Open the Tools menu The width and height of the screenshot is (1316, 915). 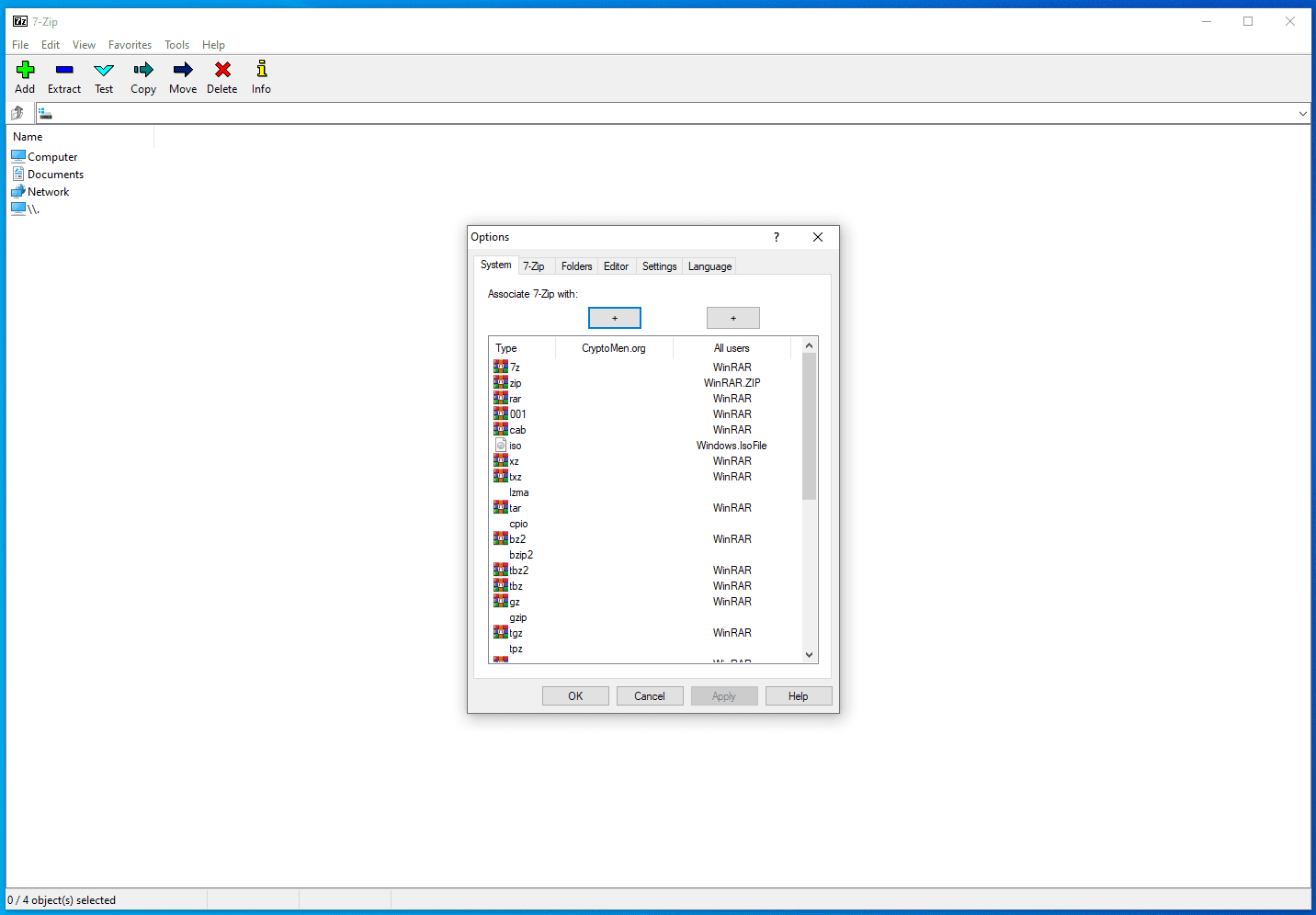[177, 45]
